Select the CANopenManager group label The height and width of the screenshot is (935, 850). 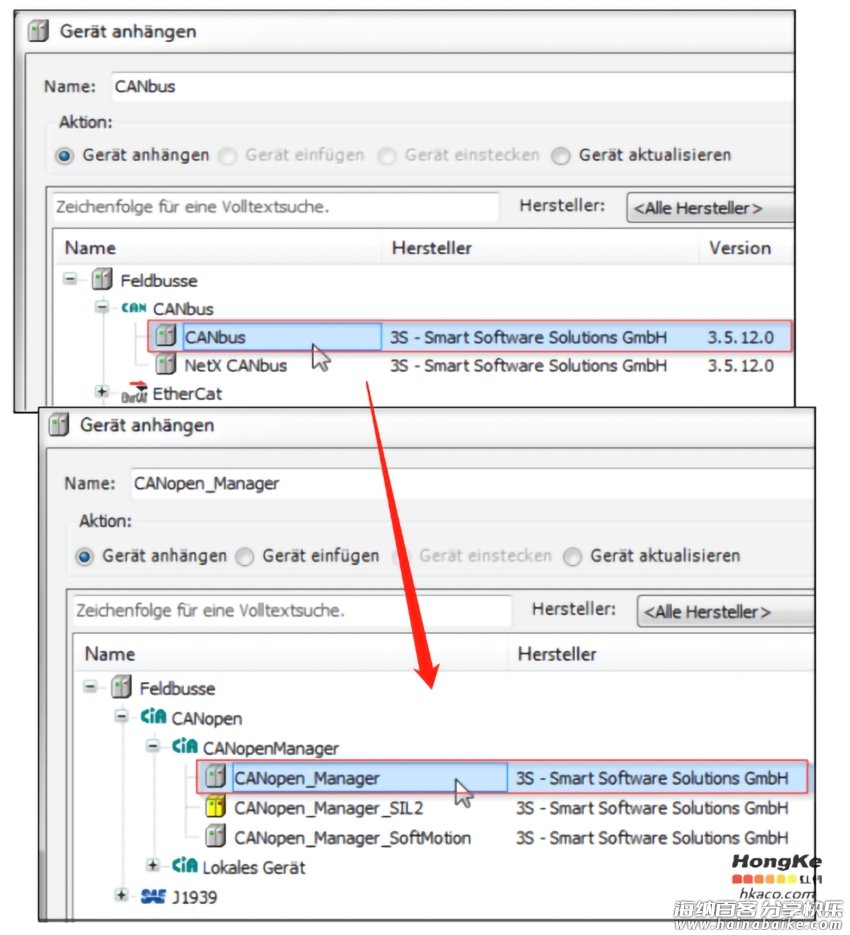pos(271,748)
